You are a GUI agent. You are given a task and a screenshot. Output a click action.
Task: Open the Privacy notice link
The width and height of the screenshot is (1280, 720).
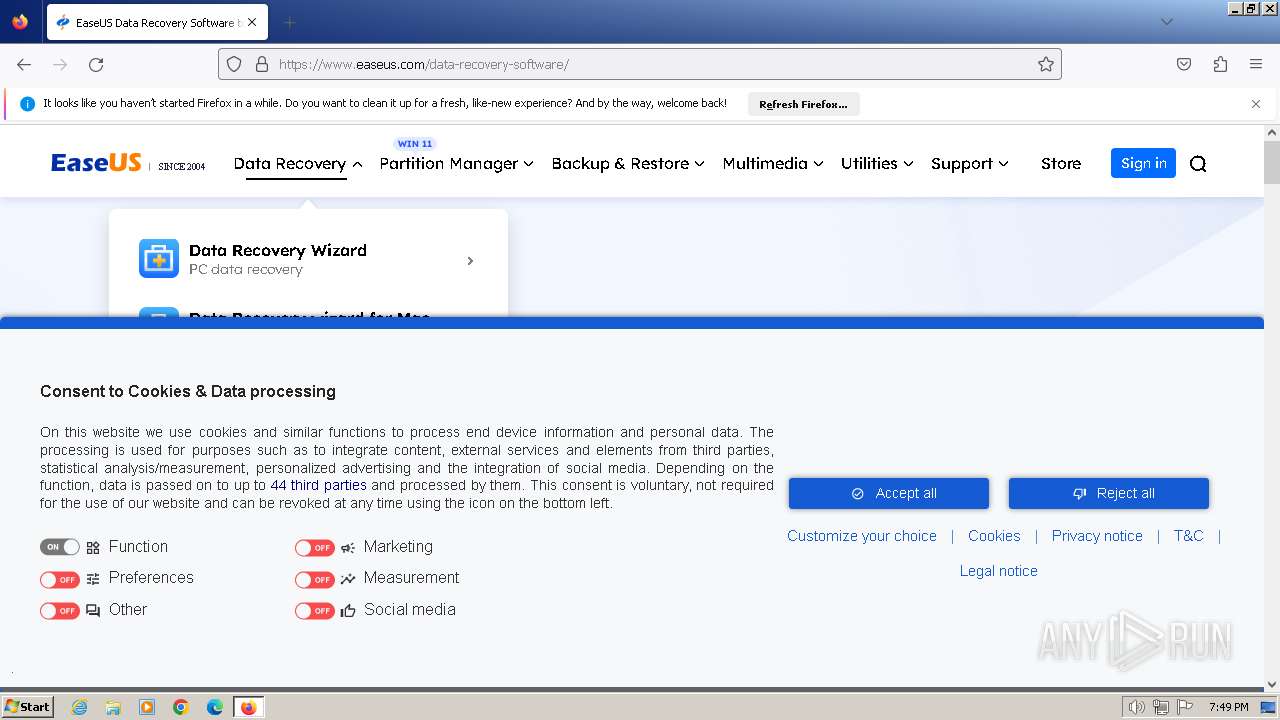(x=1097, y=536)
